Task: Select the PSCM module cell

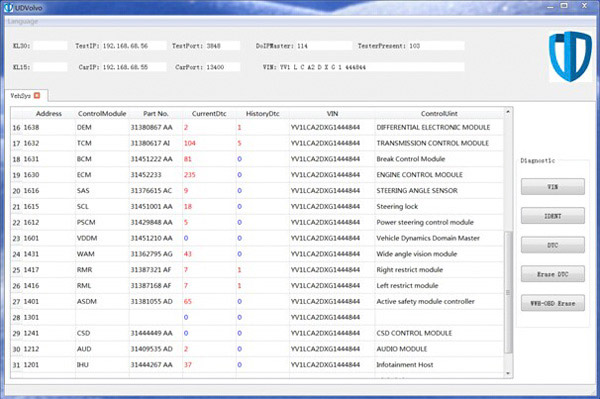Action: 102,222
